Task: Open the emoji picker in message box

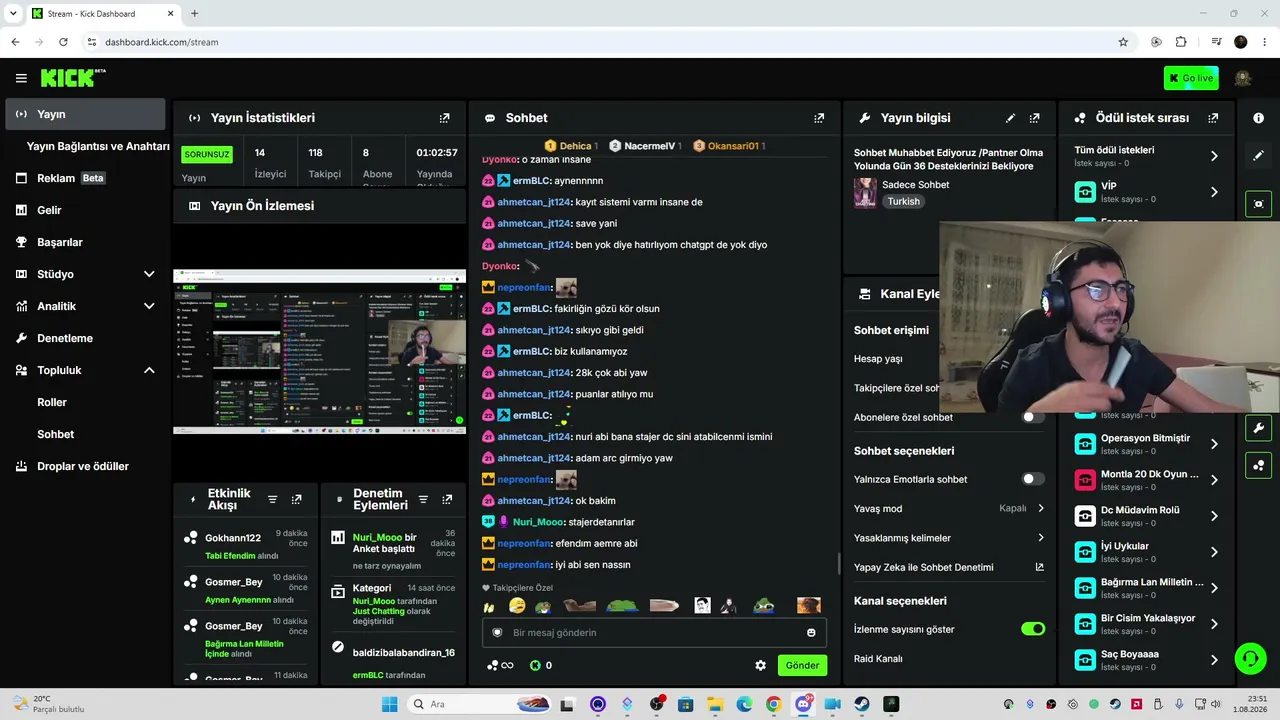Action: [811, 632]
